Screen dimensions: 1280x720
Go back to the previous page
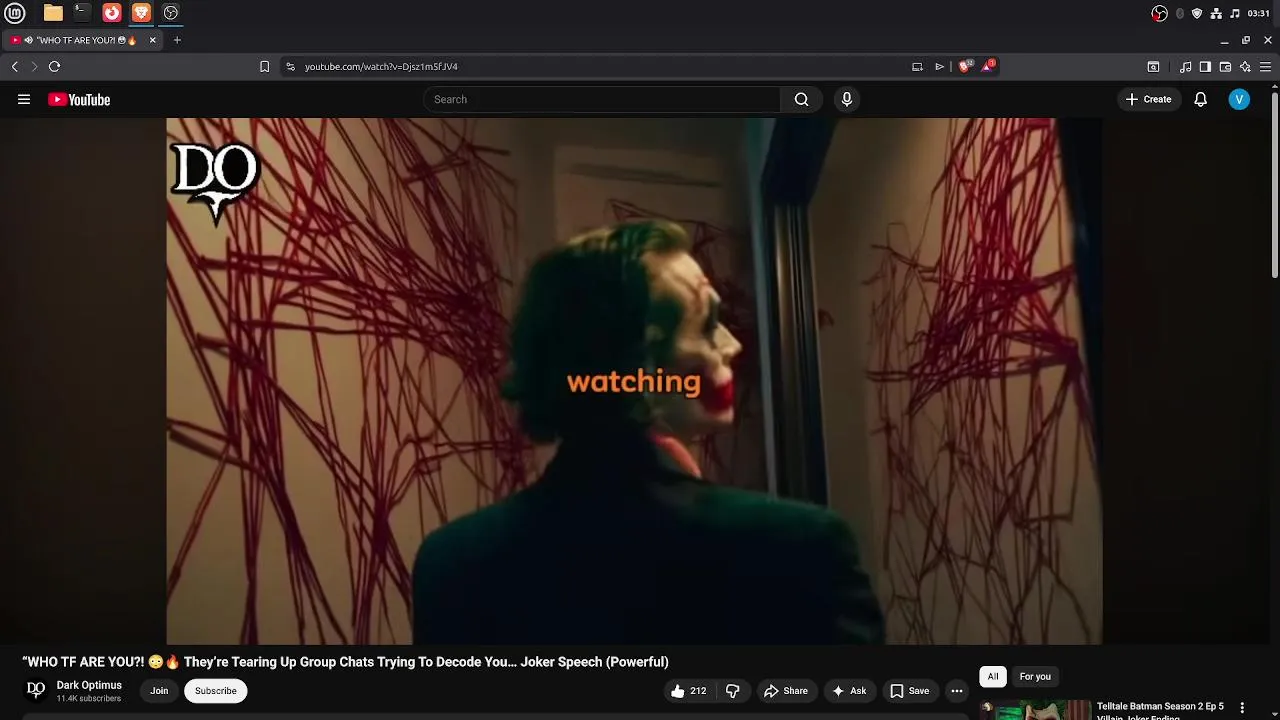click(15, 66)
